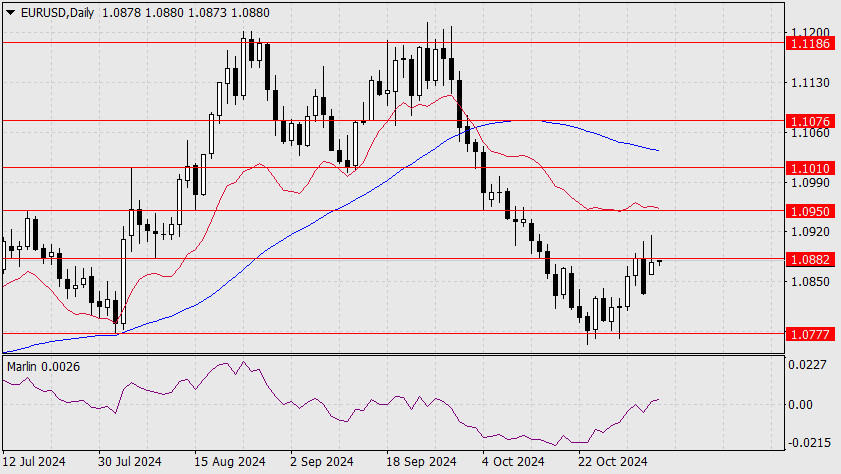Select the Marlin 0.0026 indicator label
The image size is (841, 474).
click(43, 367)
